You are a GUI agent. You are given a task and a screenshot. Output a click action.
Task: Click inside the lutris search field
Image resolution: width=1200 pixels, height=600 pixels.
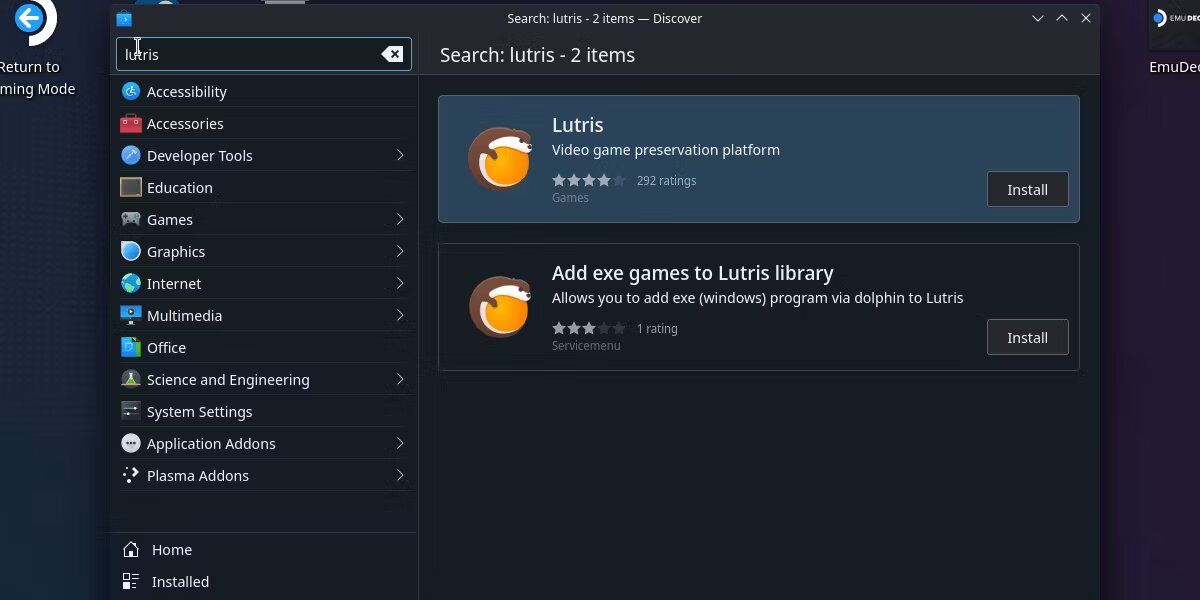coord(250,54)
